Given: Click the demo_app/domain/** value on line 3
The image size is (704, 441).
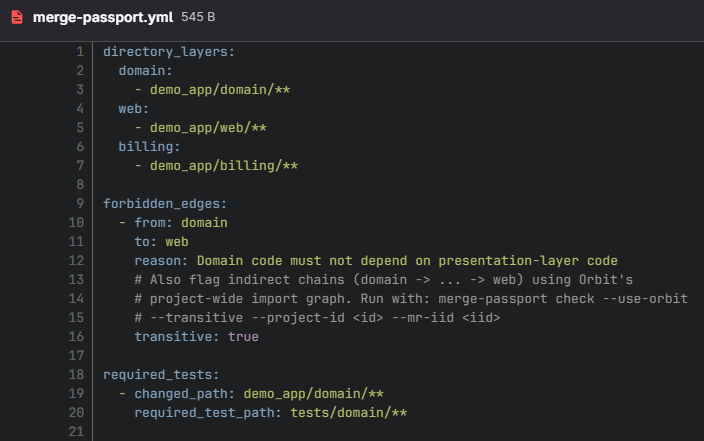Looking at the screenshot, I should tap(220, 90).
